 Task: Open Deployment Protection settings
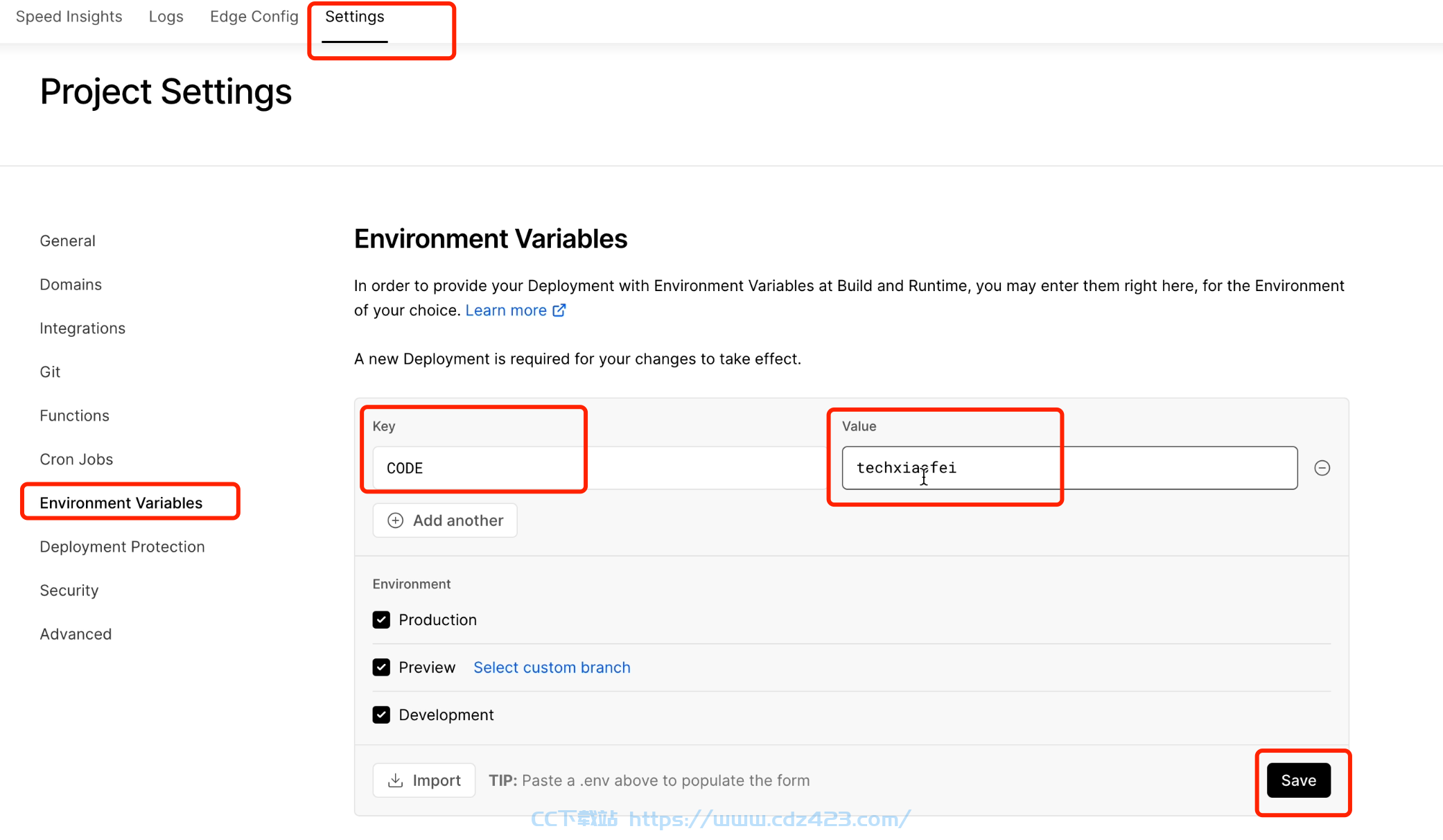click(x=122, y=546)
